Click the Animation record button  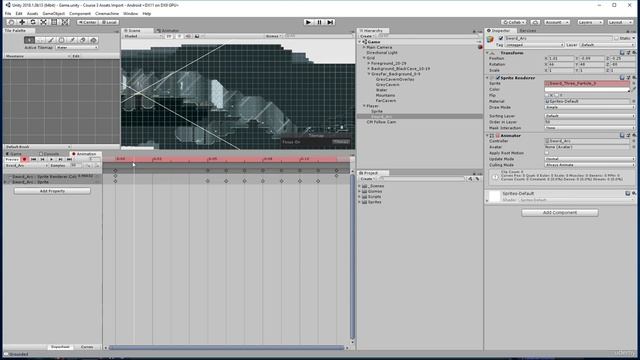24,160
